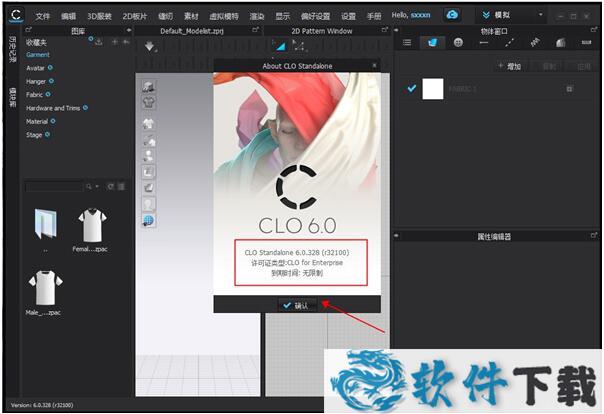
Task: Click the library search input field
Action: [56, 186]
